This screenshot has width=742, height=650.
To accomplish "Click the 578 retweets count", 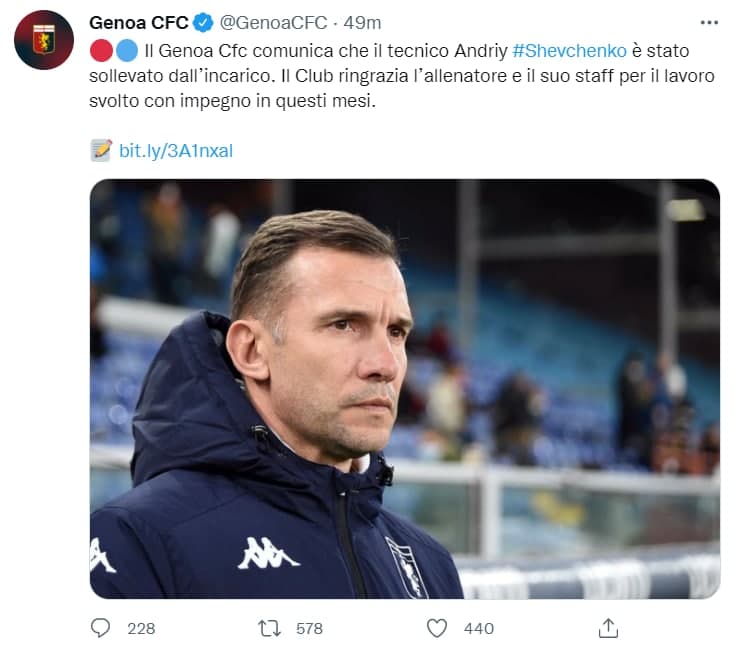I will point(309,628).
